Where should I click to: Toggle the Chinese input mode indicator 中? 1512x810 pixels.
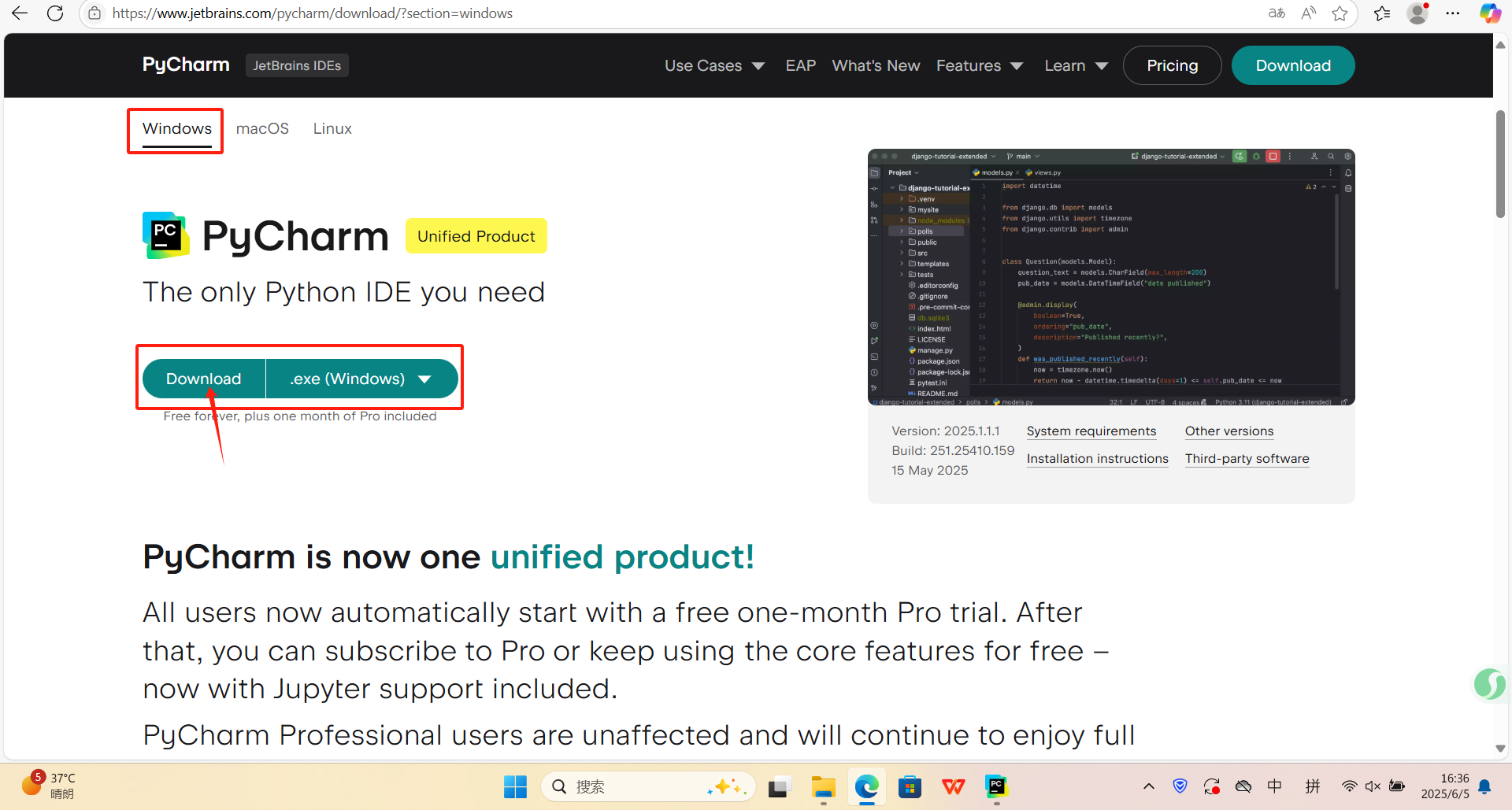click(1275, 786)
